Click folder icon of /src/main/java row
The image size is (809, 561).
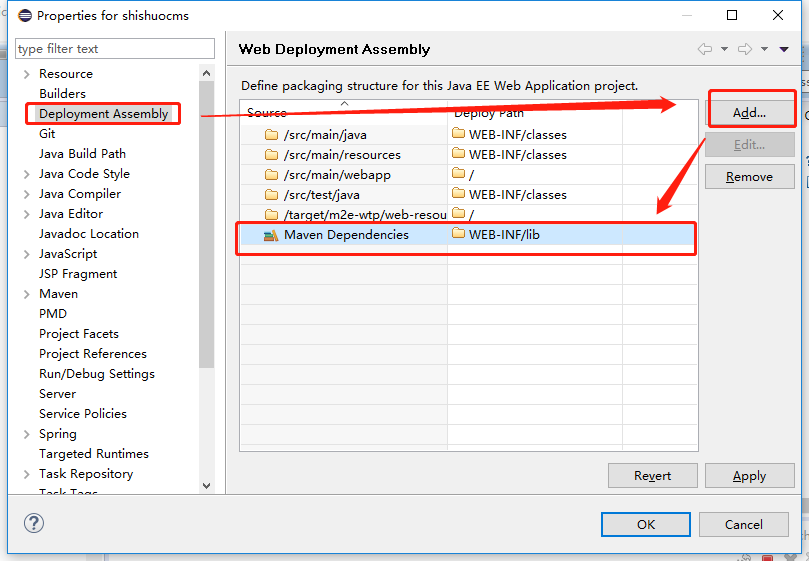coord(271,135)
